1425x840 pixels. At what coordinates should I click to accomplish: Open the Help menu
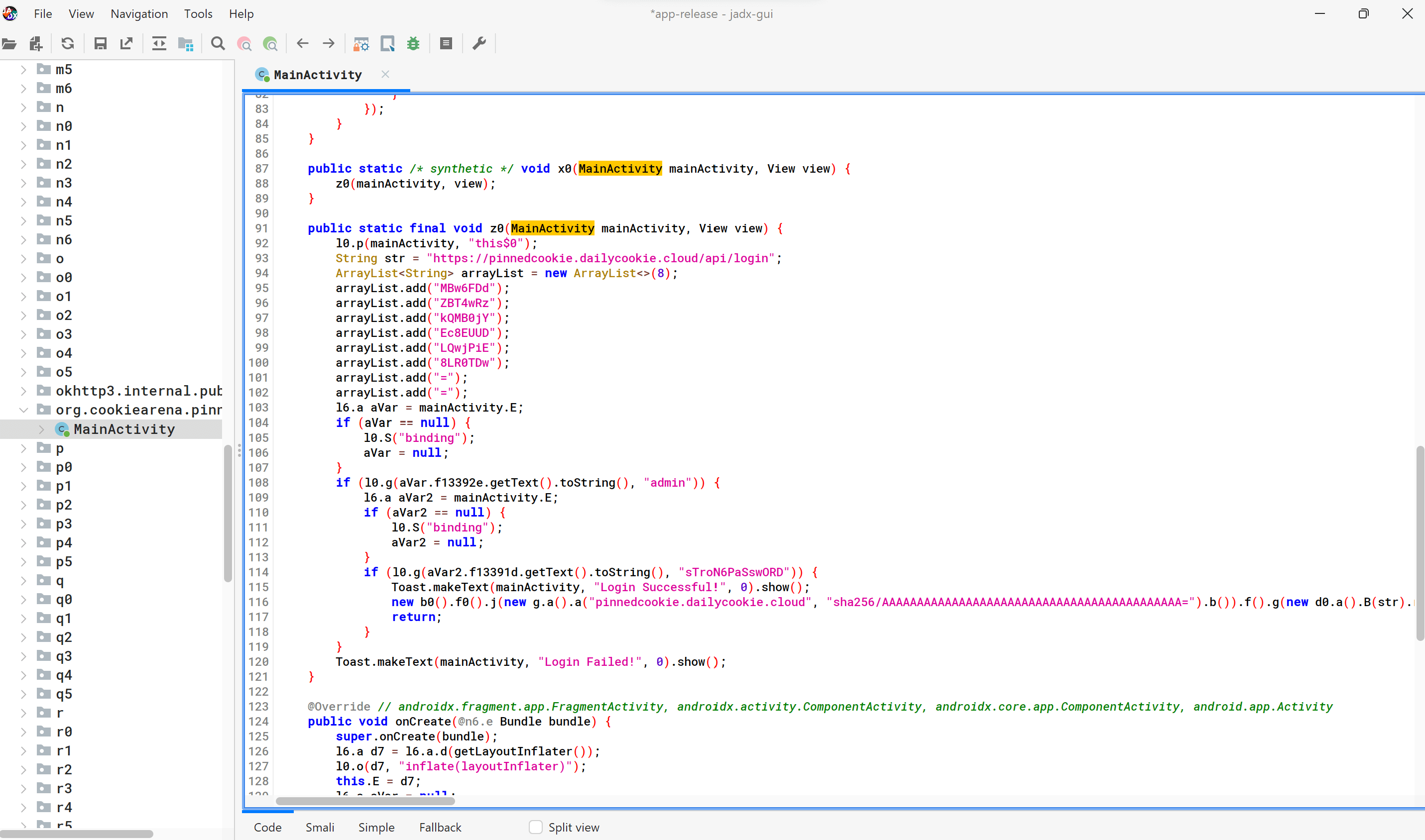(x=241, y=13)
